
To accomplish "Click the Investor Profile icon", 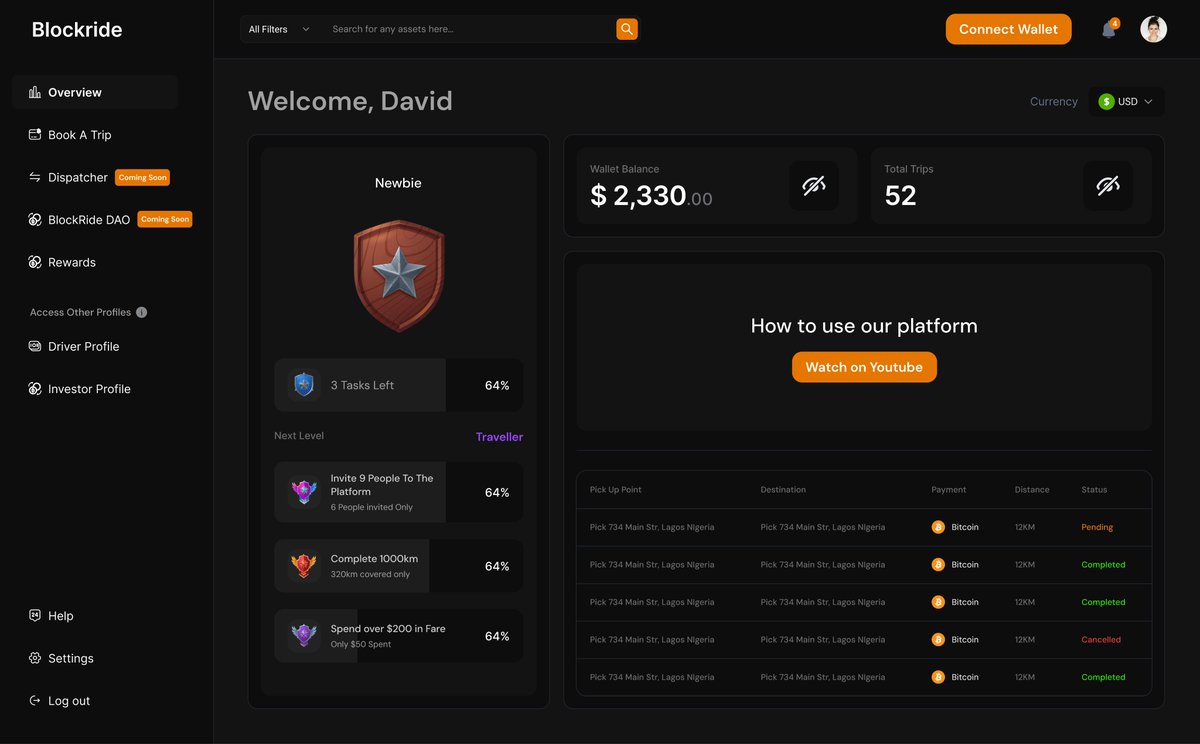I will [35, 388].
